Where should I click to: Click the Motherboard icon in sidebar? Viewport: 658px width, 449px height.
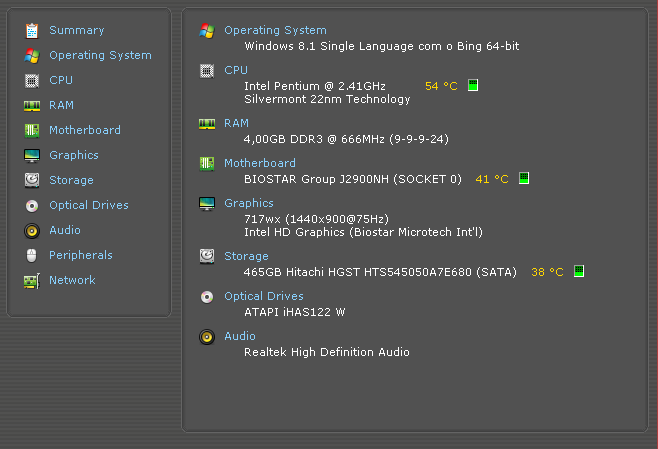[32, 131]
